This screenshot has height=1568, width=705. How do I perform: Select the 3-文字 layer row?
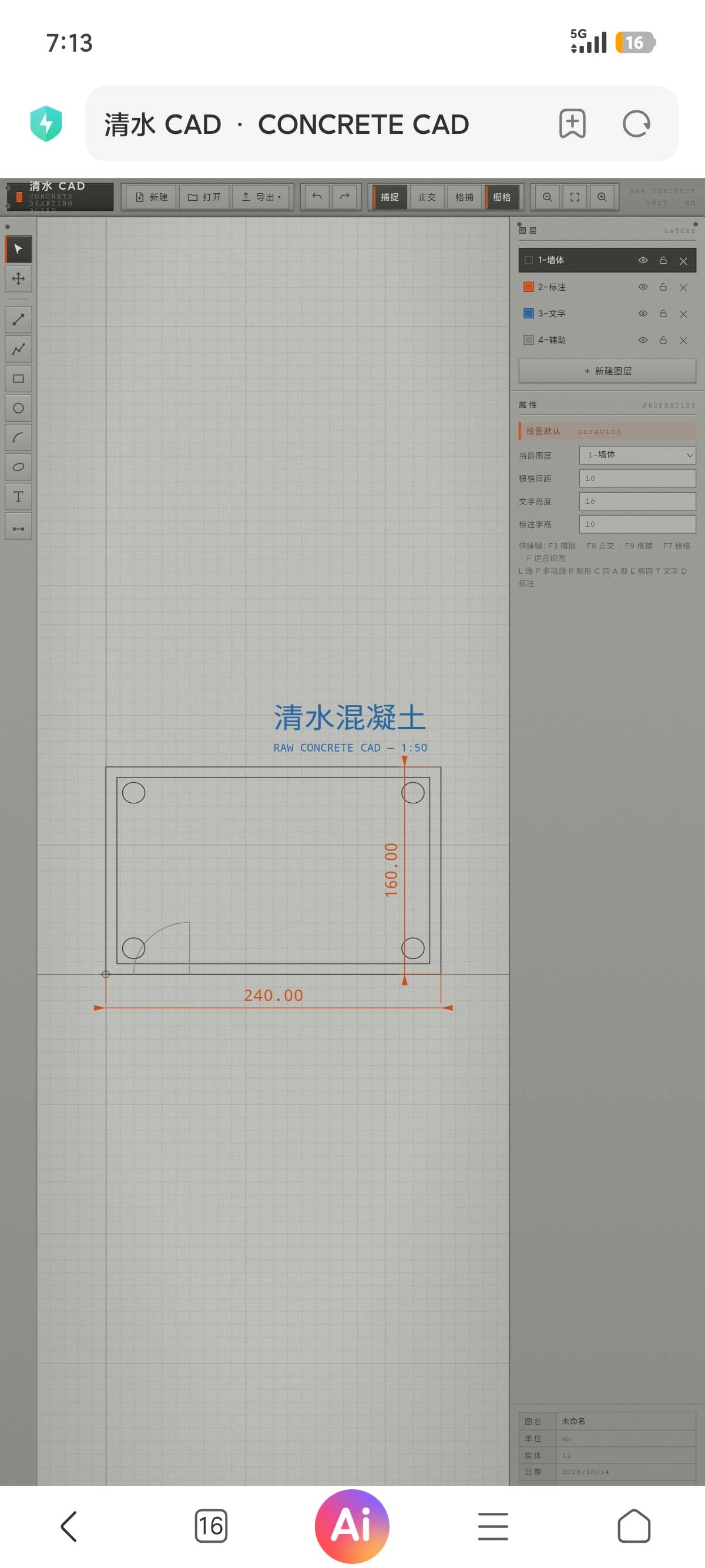click(607, 314)
